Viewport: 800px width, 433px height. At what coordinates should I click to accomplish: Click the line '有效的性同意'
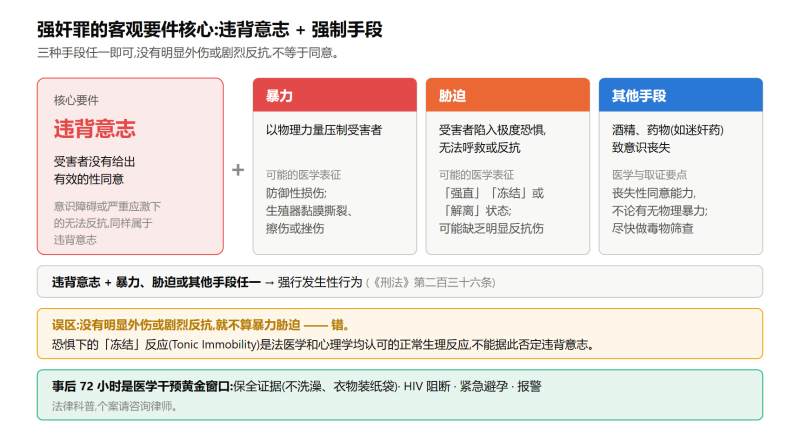89,179
